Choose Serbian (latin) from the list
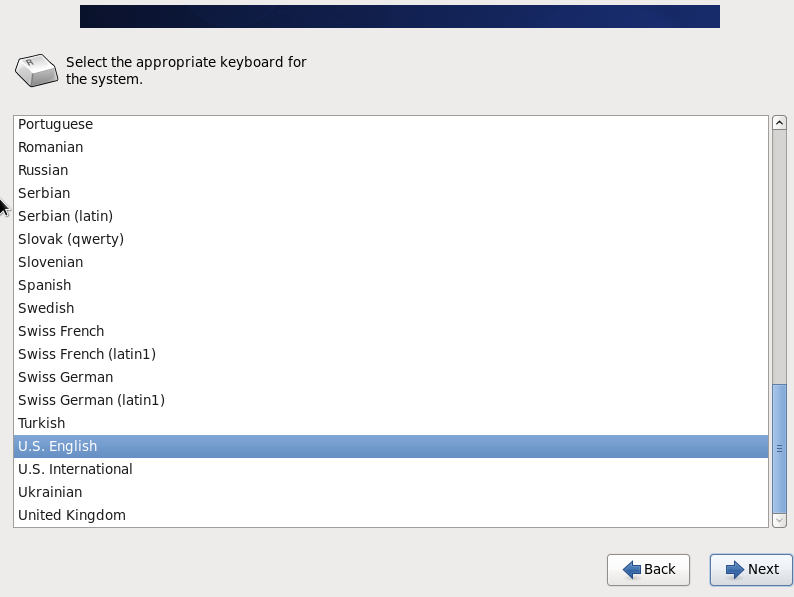Screen dimensions: 794x597 tap(391, 216)
